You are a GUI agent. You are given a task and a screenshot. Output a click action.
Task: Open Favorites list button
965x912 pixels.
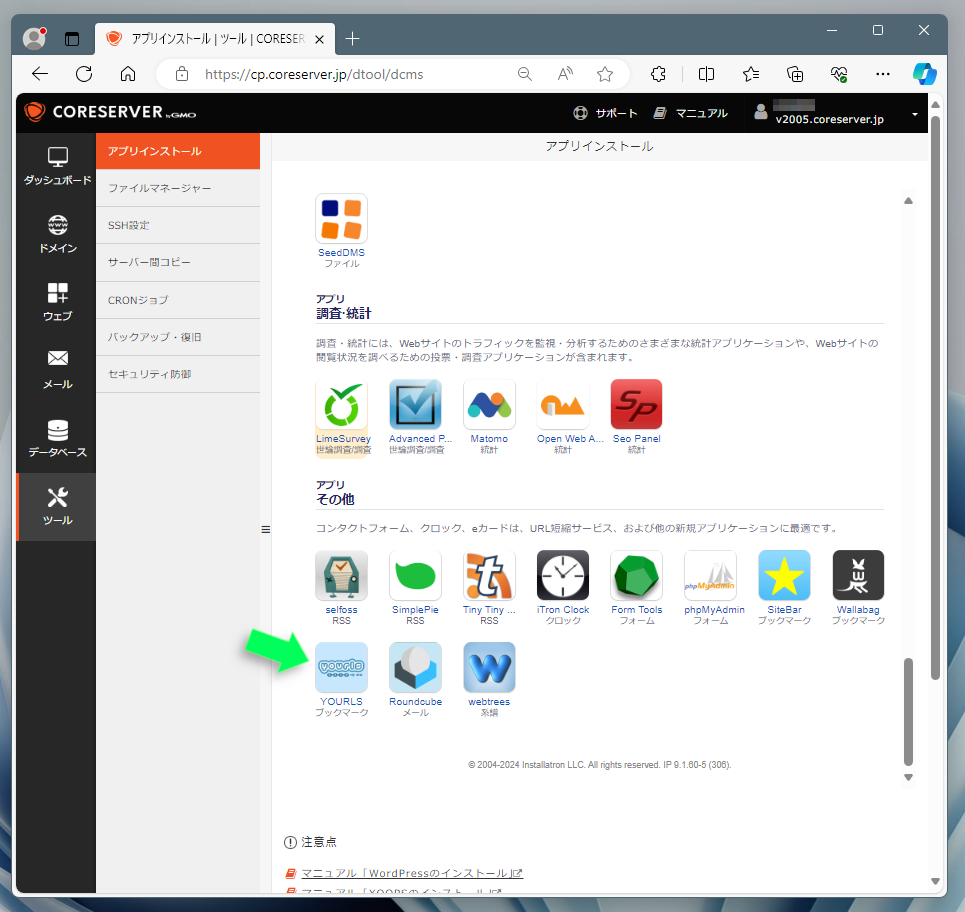click(x=751, y=74)
